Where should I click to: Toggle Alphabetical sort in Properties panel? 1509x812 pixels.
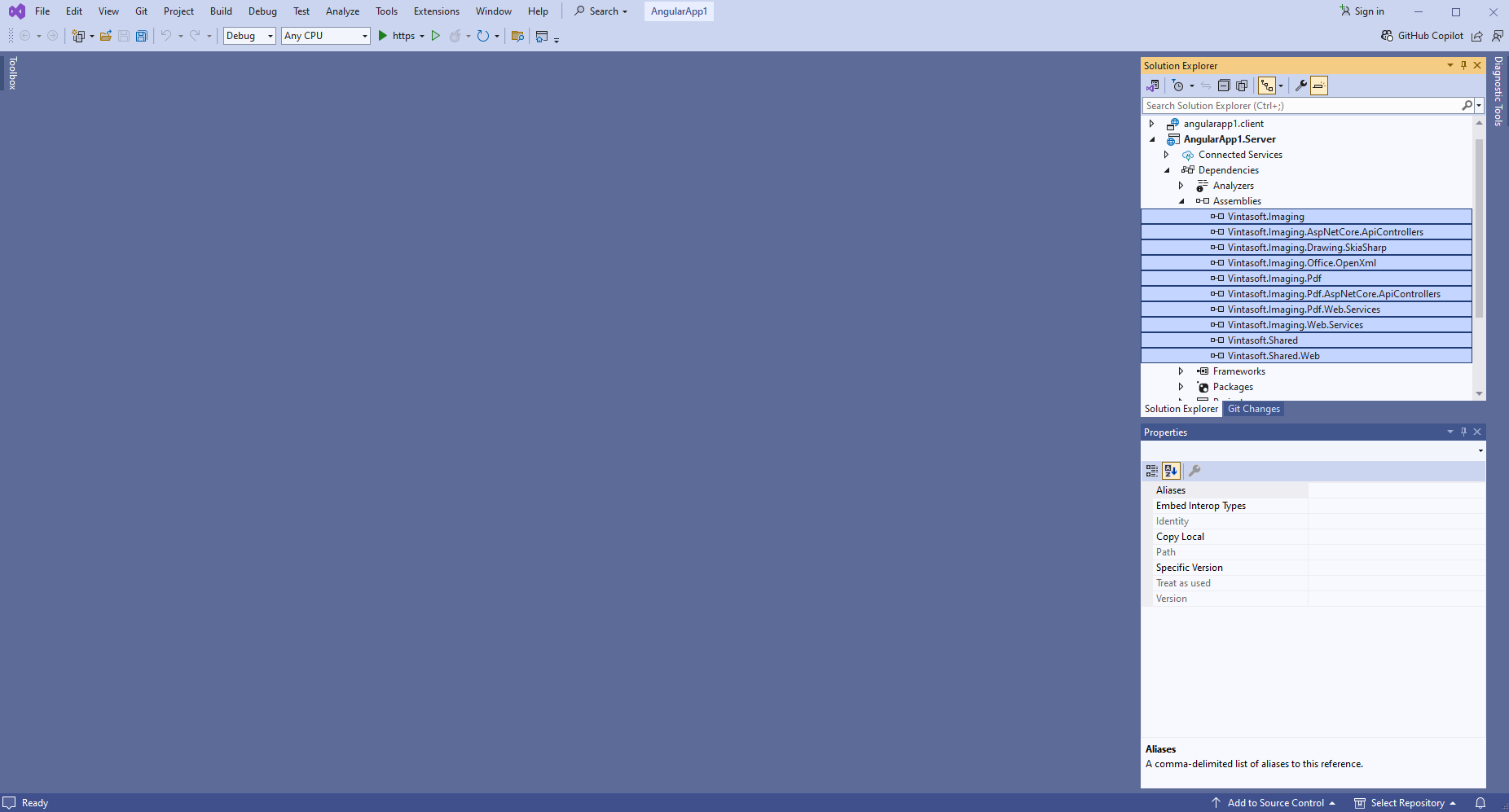(x=1171, y=471)
